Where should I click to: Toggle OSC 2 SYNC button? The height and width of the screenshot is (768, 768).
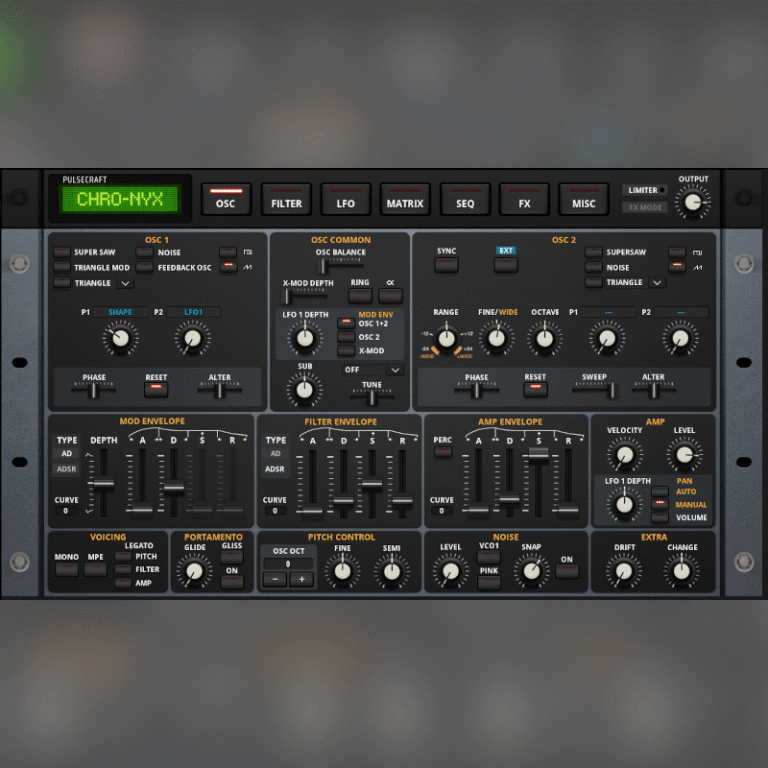(x=446, y=264)
